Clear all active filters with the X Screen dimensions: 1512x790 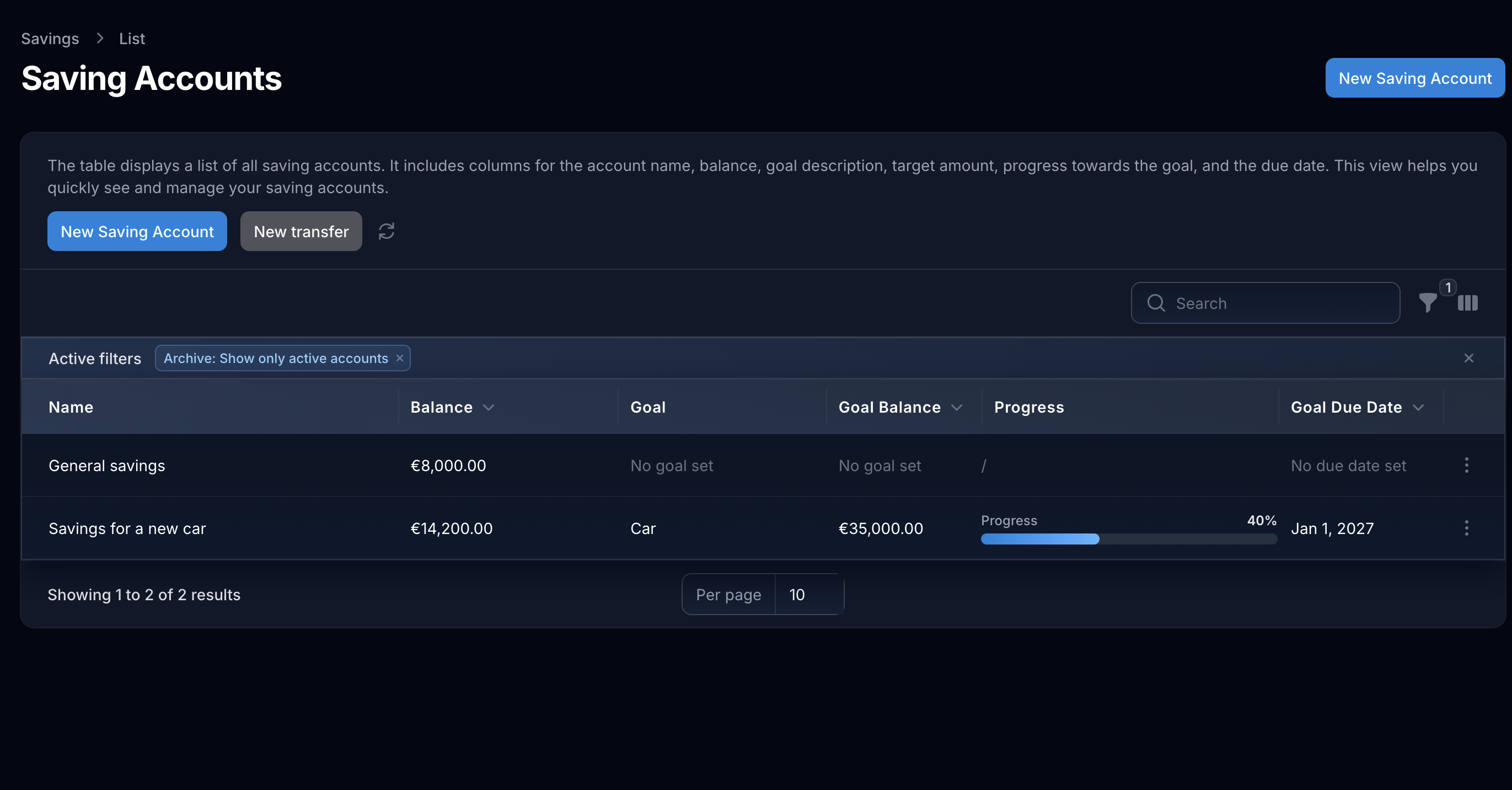coord(1468,357)
